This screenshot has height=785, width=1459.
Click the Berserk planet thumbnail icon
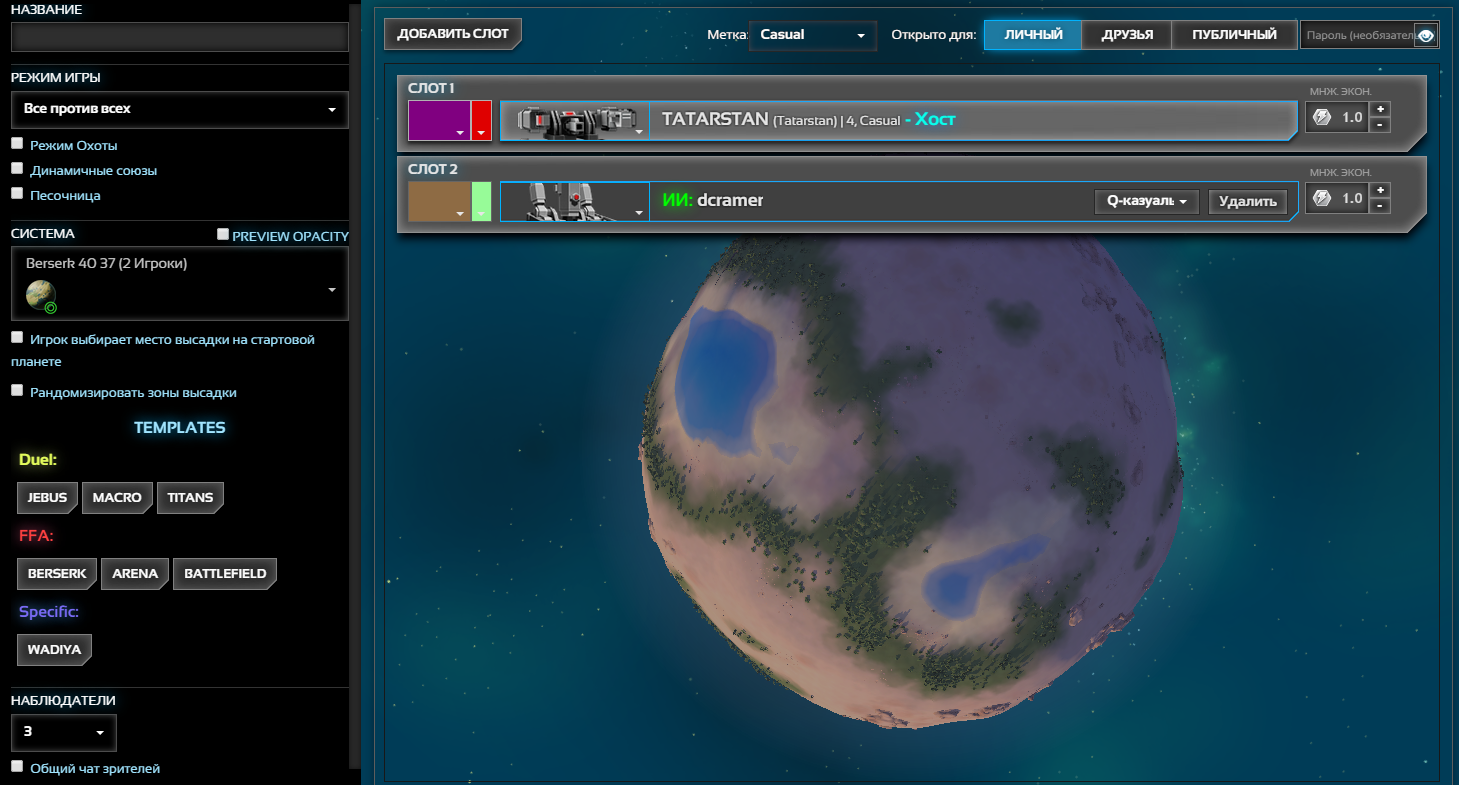pos(40,294)
